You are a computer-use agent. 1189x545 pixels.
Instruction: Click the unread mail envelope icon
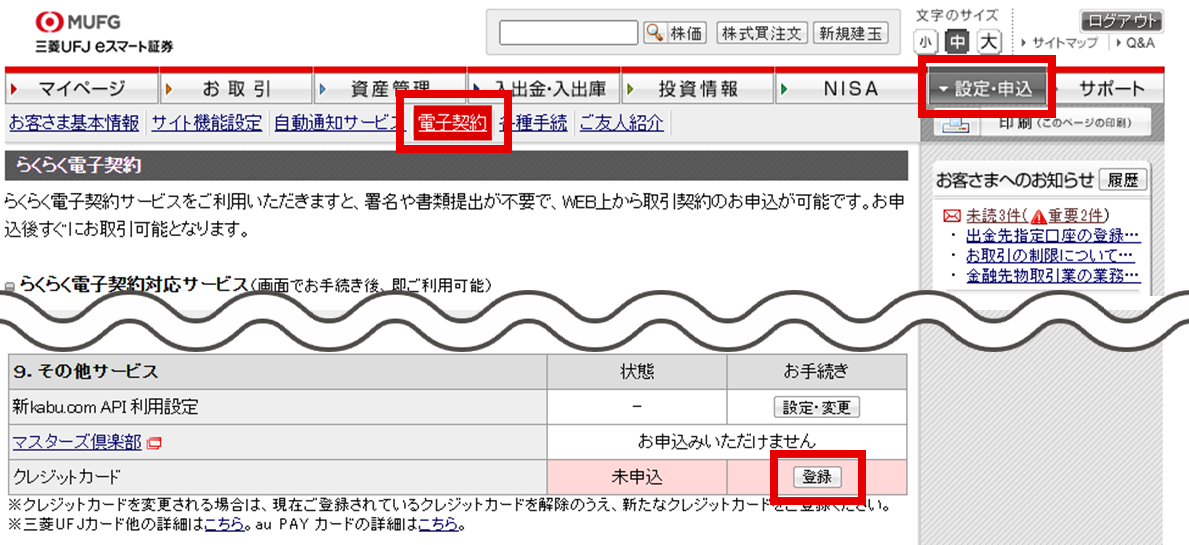(x=952, y=215)
